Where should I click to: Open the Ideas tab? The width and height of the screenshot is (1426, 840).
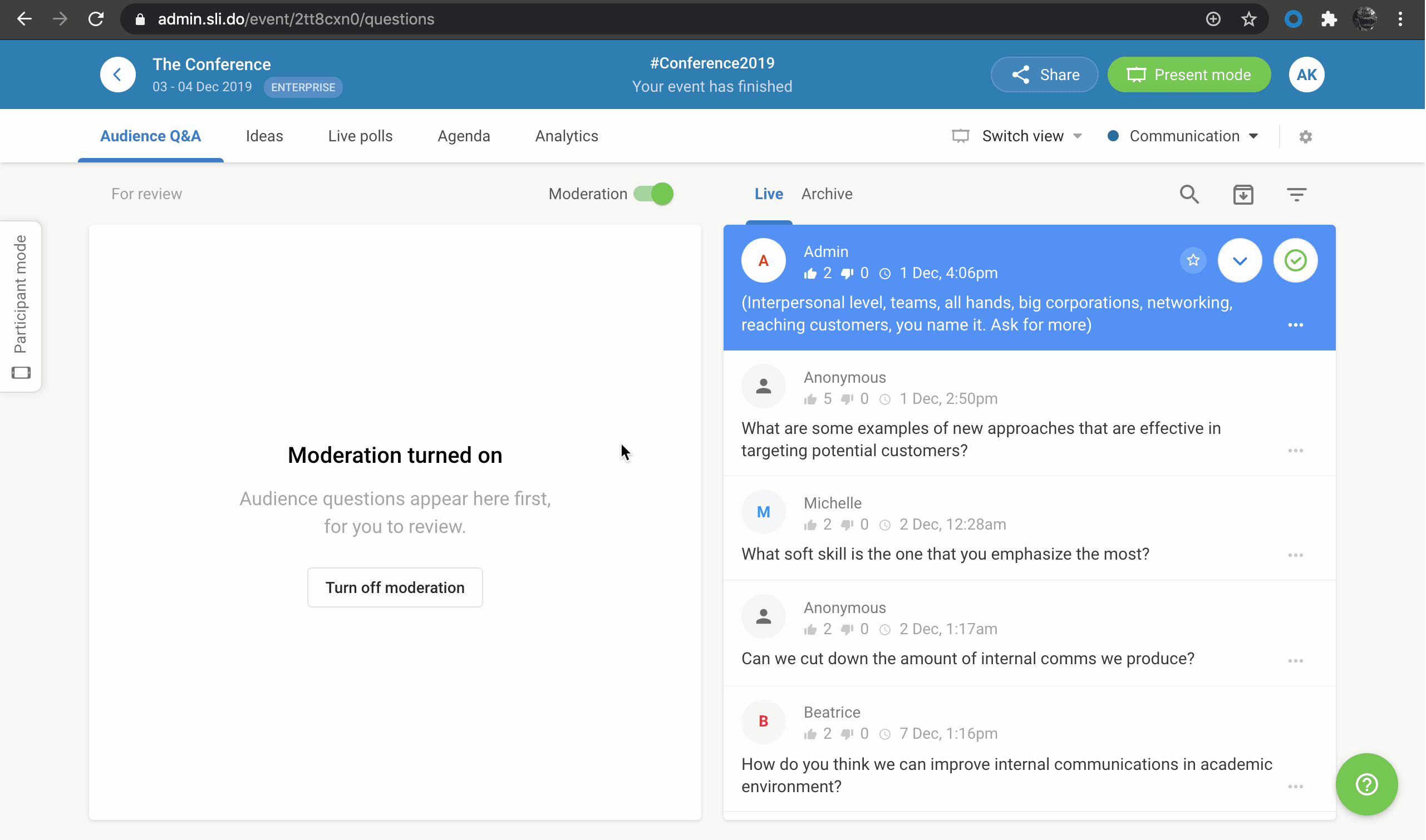[x=264, y=136]
